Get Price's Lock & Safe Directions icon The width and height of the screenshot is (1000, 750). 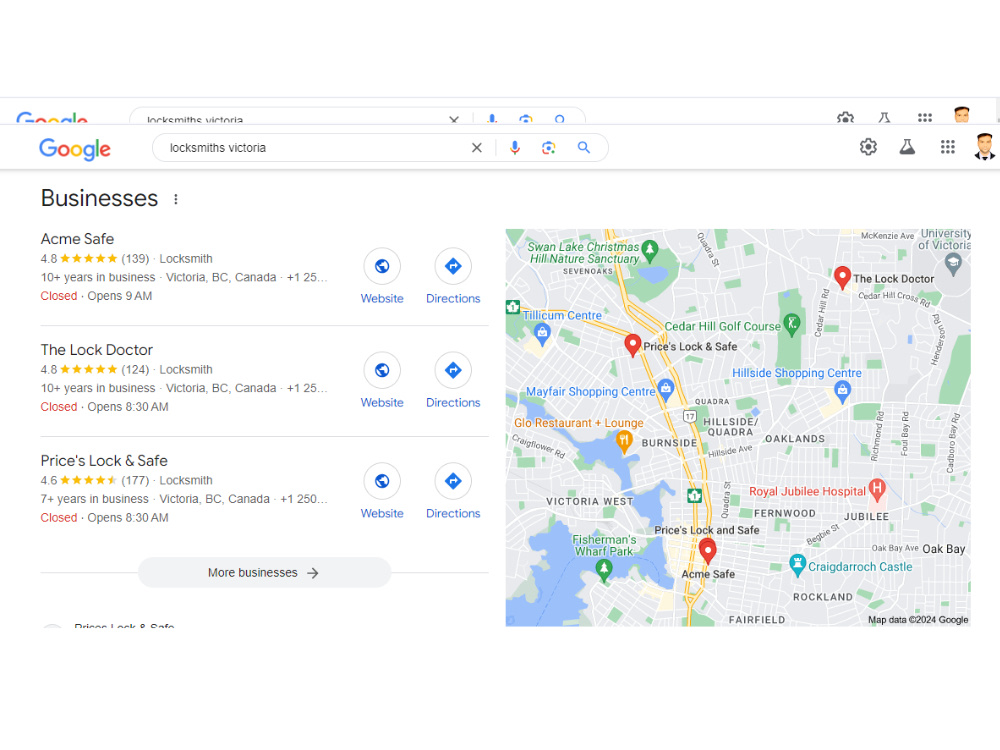(x=453, y=481)
